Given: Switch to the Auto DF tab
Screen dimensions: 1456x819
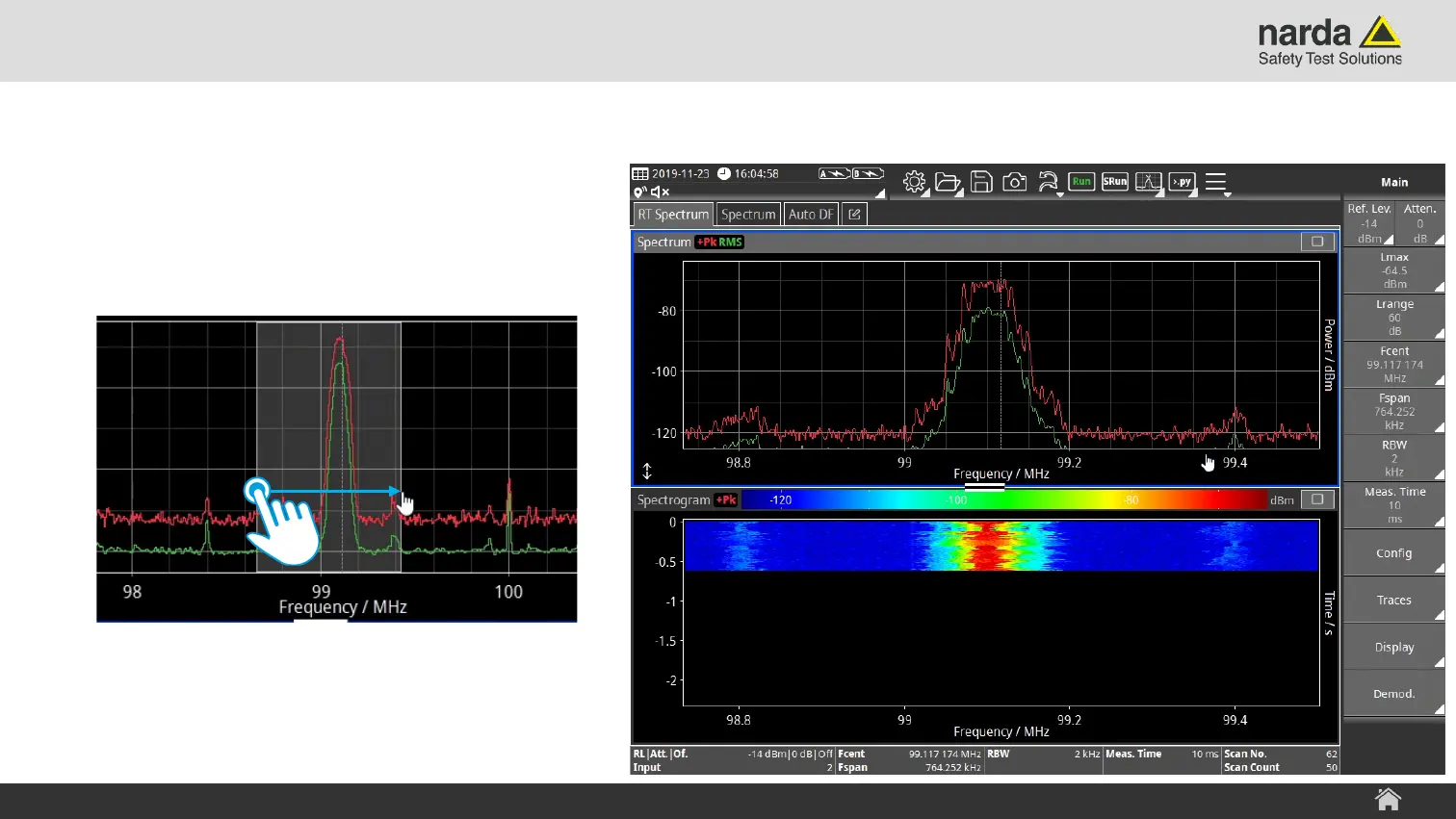Looking at the screenshot, I should 811,215.
